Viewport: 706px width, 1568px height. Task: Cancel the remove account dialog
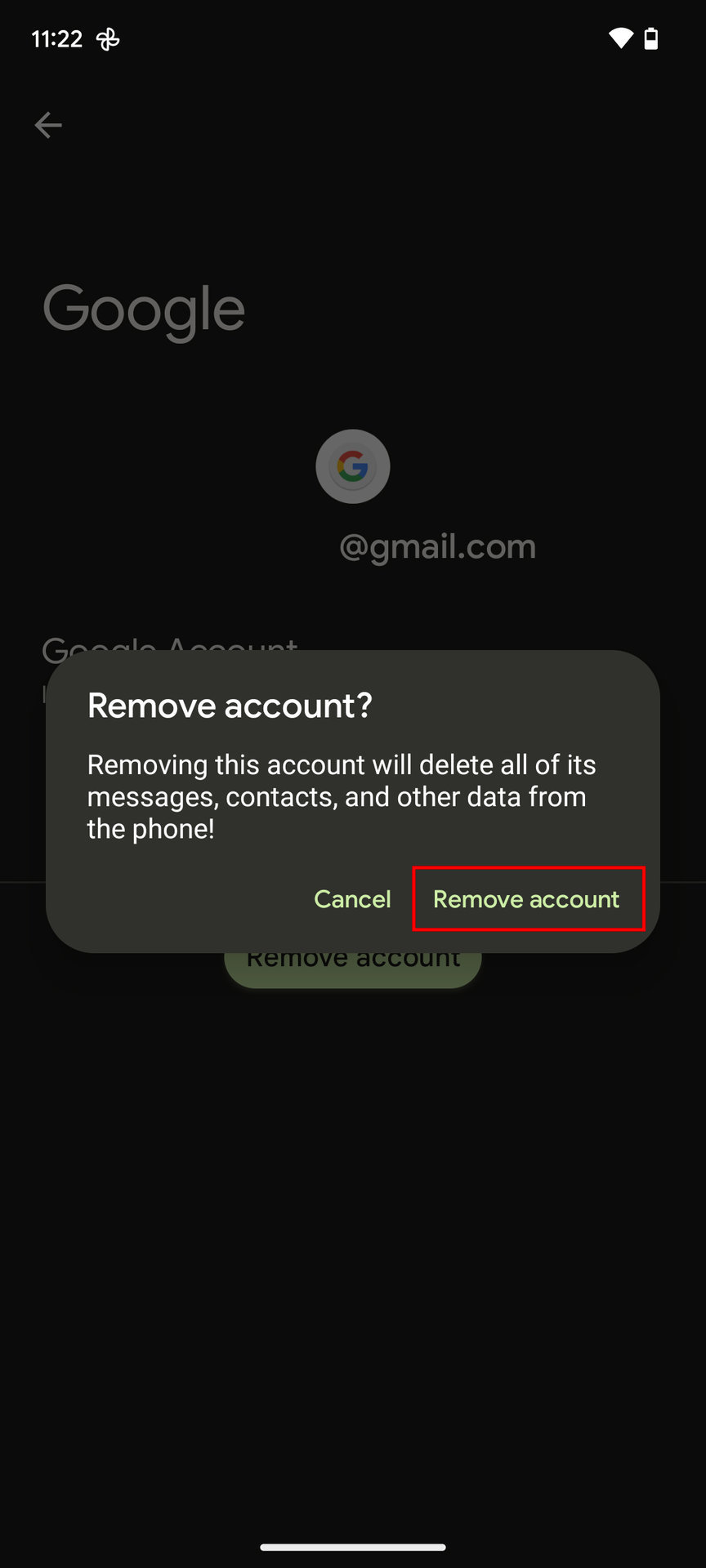(352, 899)
